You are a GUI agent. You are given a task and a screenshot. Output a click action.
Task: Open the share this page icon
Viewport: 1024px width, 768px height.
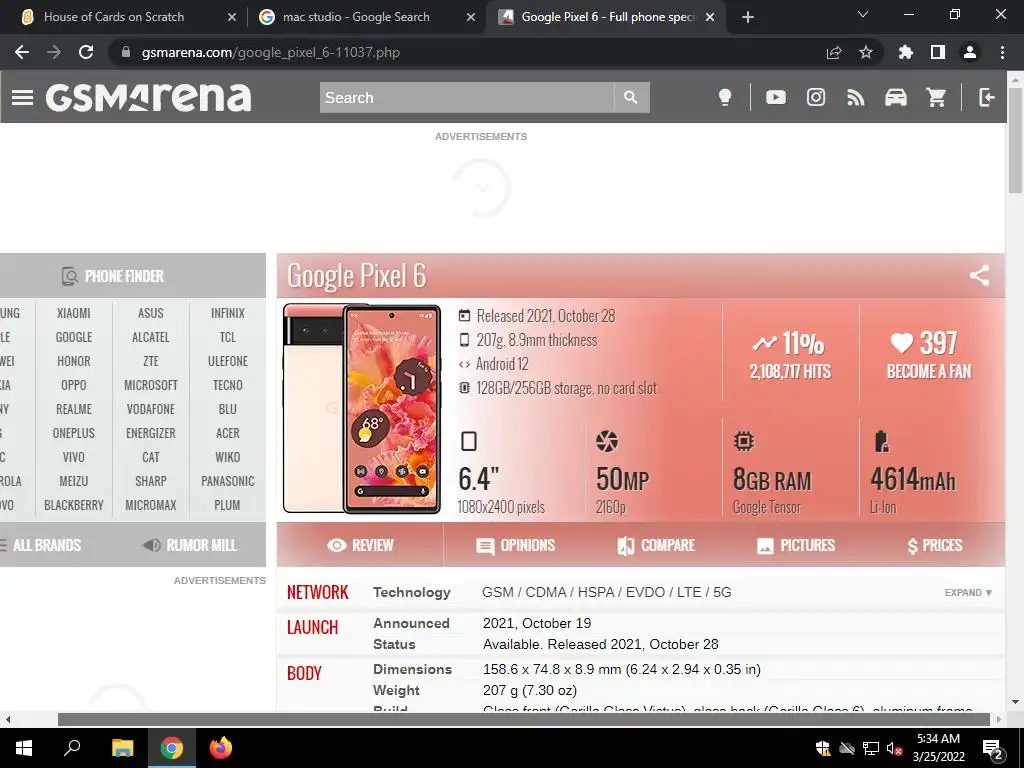(x=833, y=52)
